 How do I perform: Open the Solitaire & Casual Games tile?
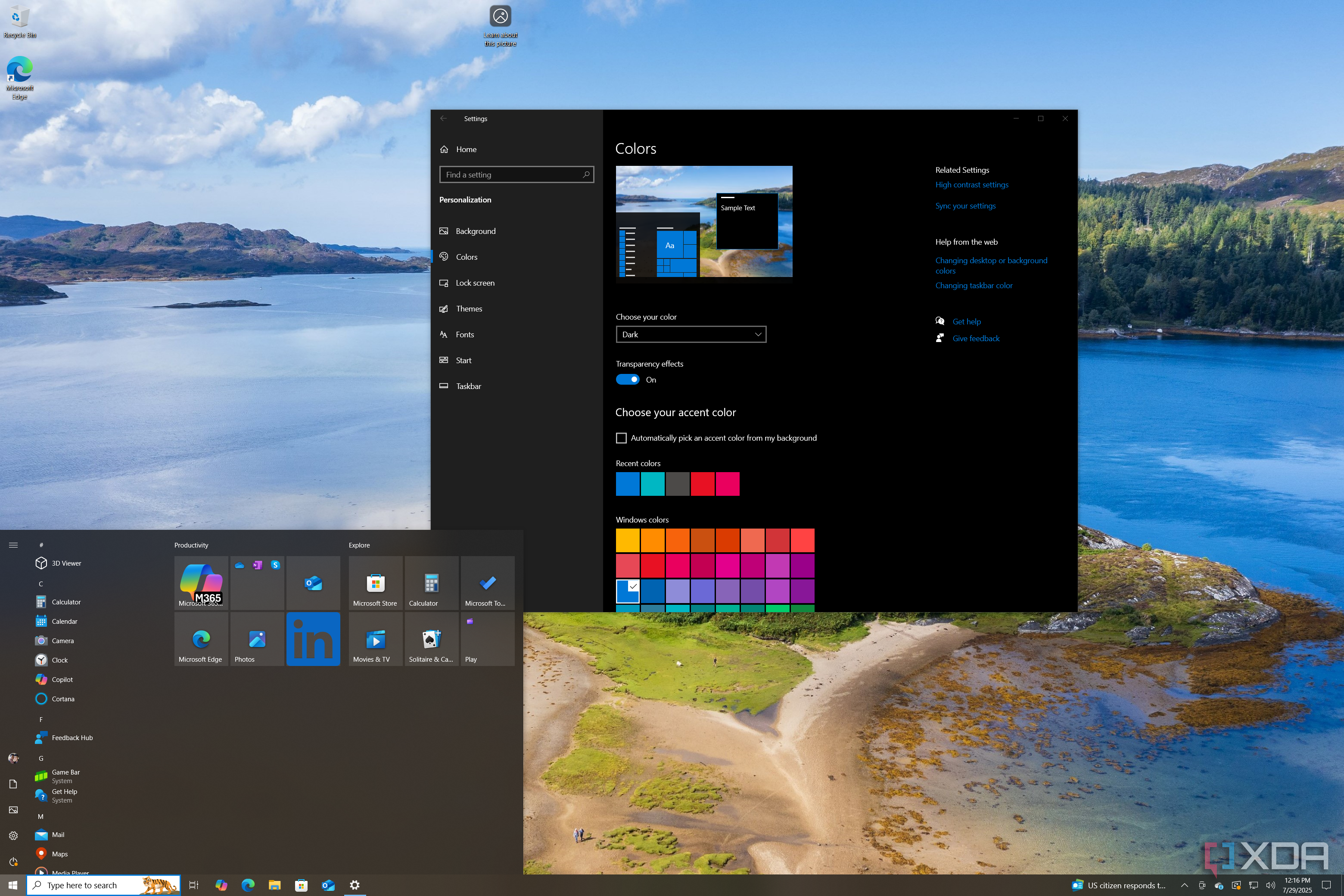pyautogui.click(x=431, y=638)
